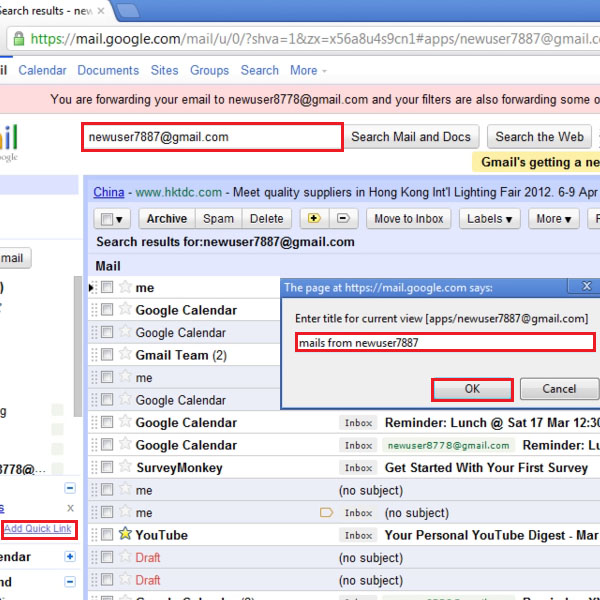This screenshot has width=600, height=600.
Task: Open the More actions dropdown
Action: (x=553, y=218)
